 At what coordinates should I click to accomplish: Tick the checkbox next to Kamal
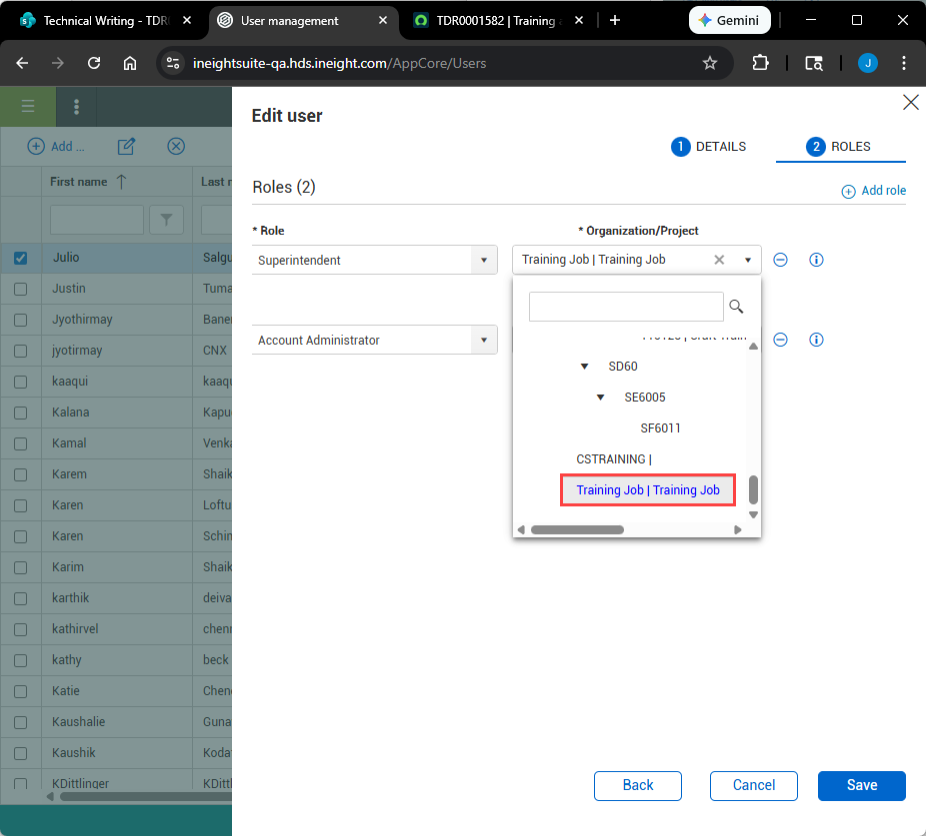click(x=20, y=444)
